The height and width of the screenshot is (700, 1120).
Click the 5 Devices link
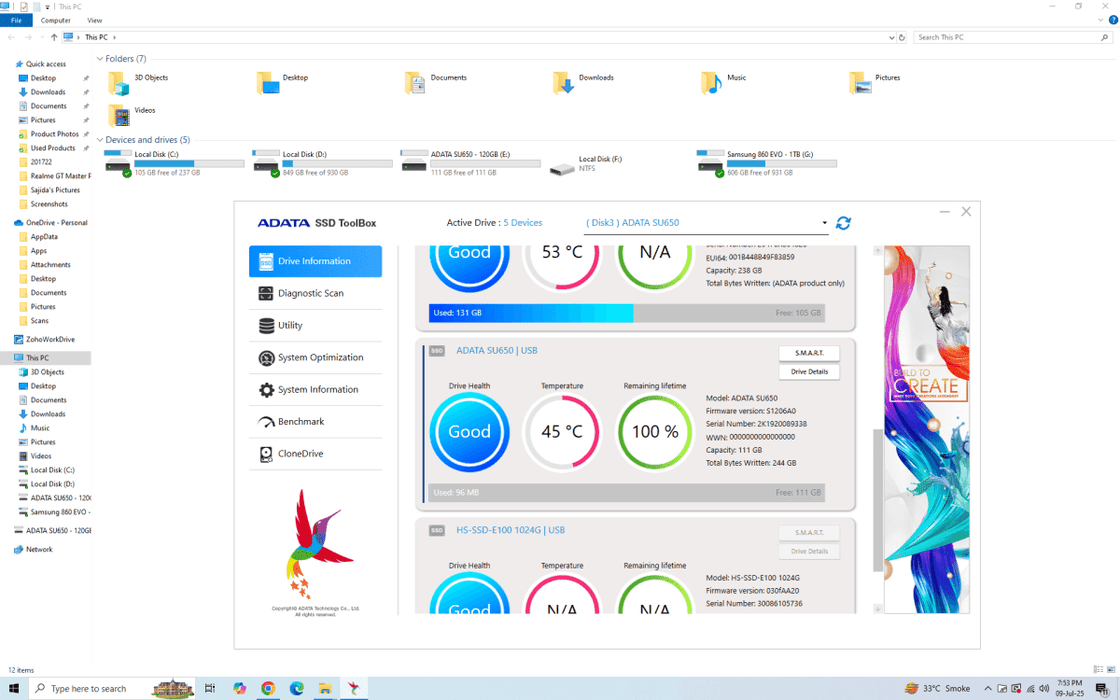click(522, 223)
